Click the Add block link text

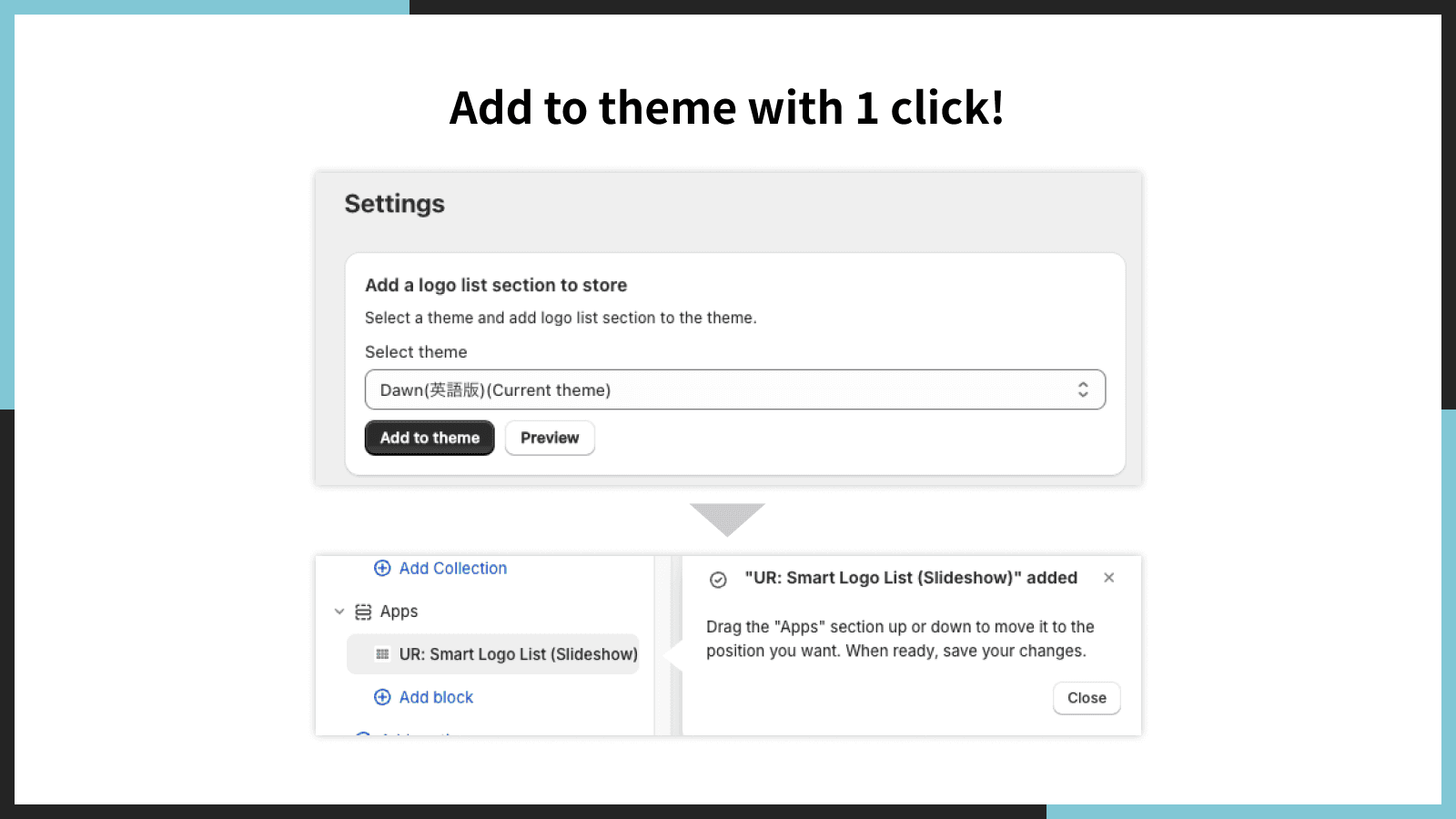[x=436, y=697]
